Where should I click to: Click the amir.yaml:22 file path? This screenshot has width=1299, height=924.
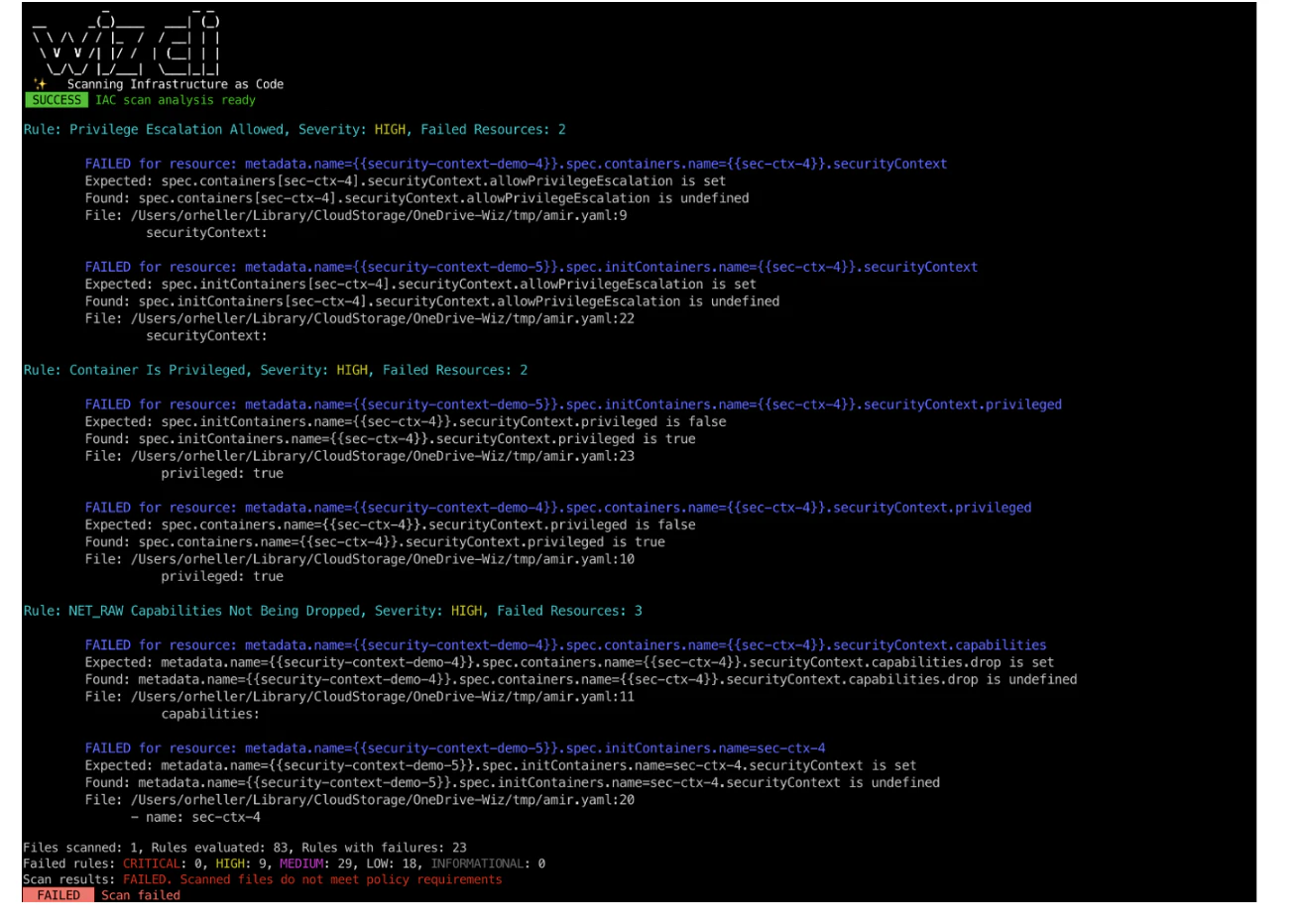point(360,319)
